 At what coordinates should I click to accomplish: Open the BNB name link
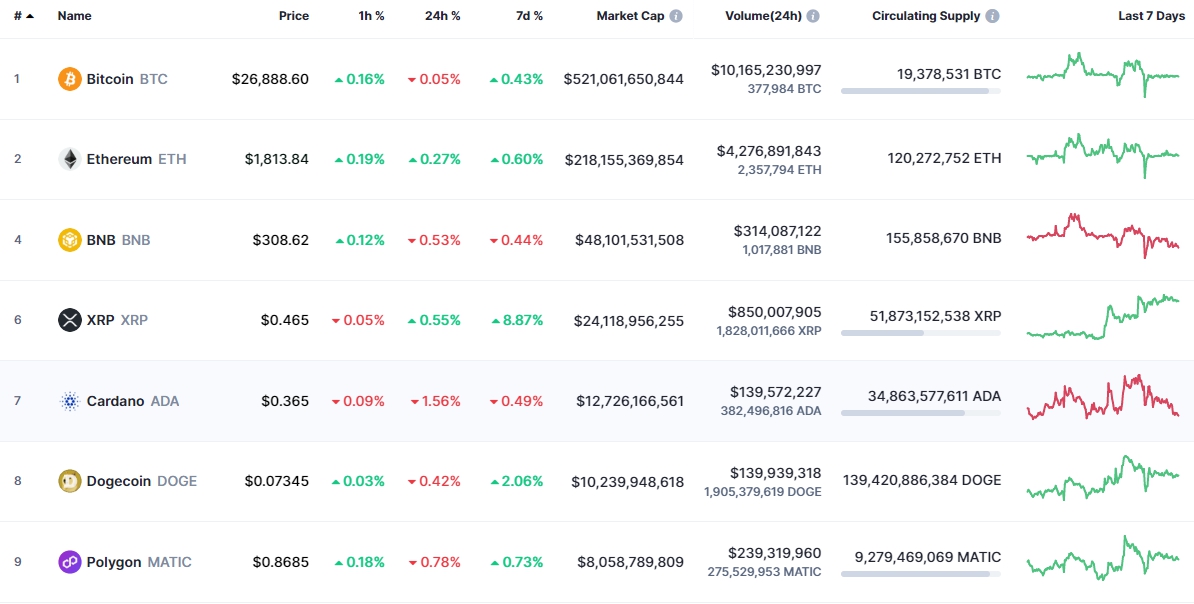(118, 240)
